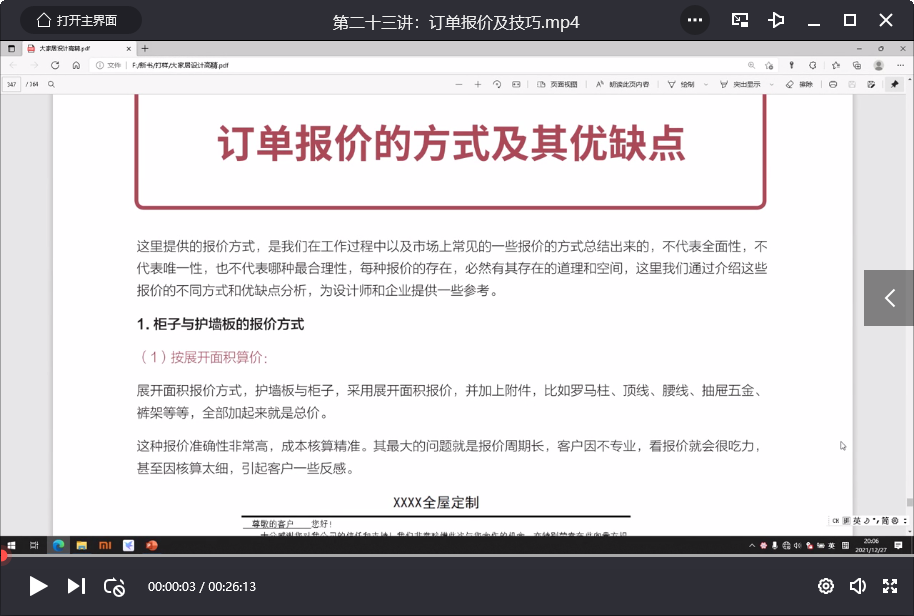The width and height of the screenshot is (914, 616).
Task: Click the 打开主界面 button
Action: 76,20
